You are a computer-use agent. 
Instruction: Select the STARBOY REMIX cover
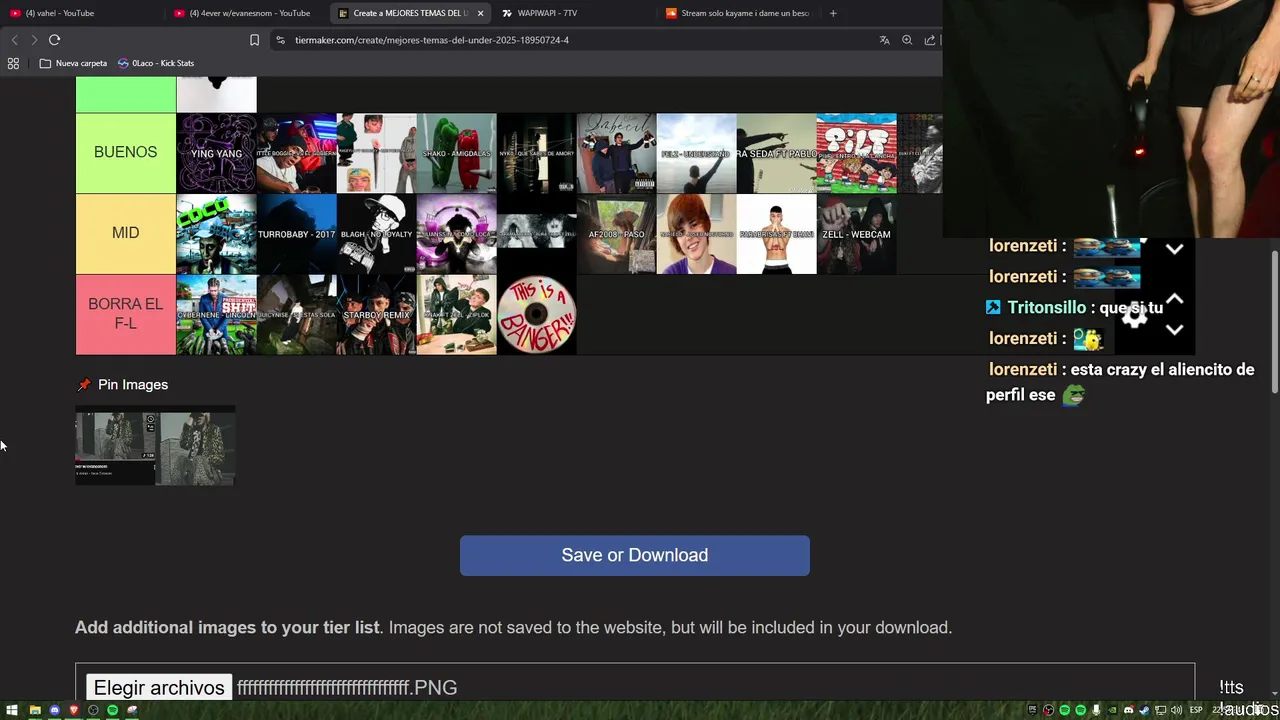point(376,315)
